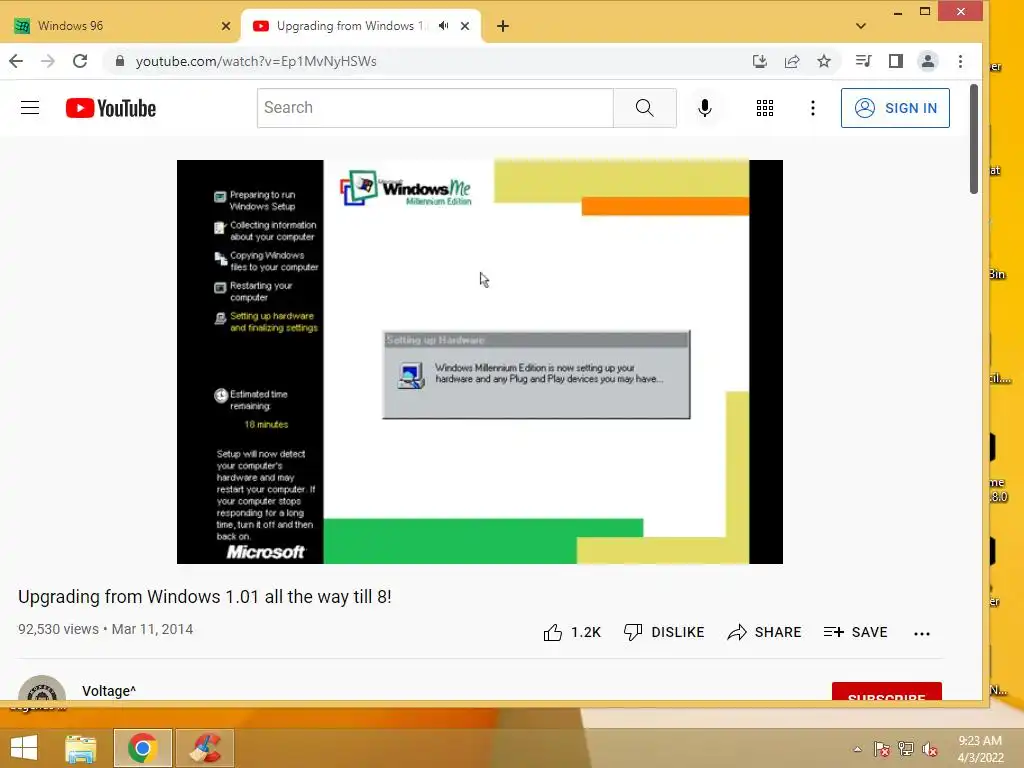Click the video player to pause

pyautogui.click(x=479, y=362)
